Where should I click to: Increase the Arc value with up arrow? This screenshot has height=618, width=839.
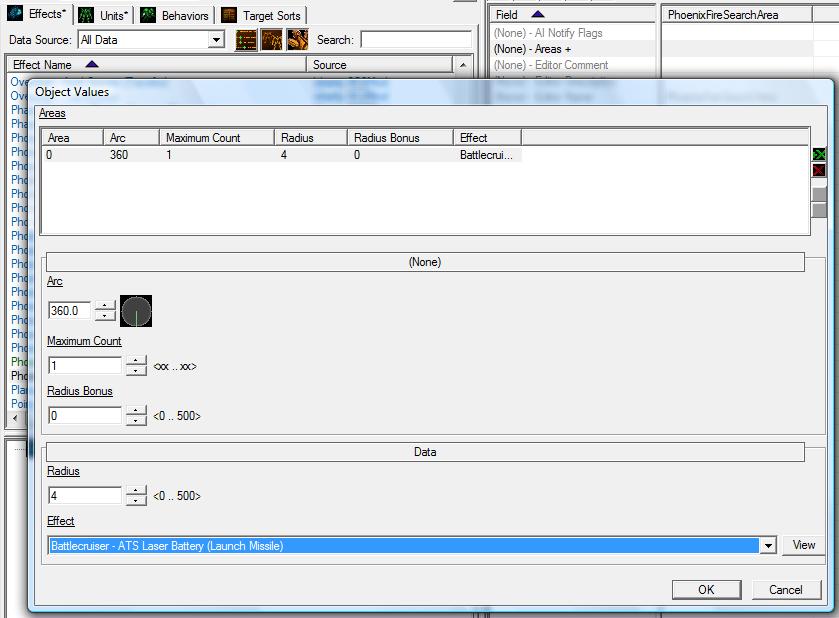105,306
